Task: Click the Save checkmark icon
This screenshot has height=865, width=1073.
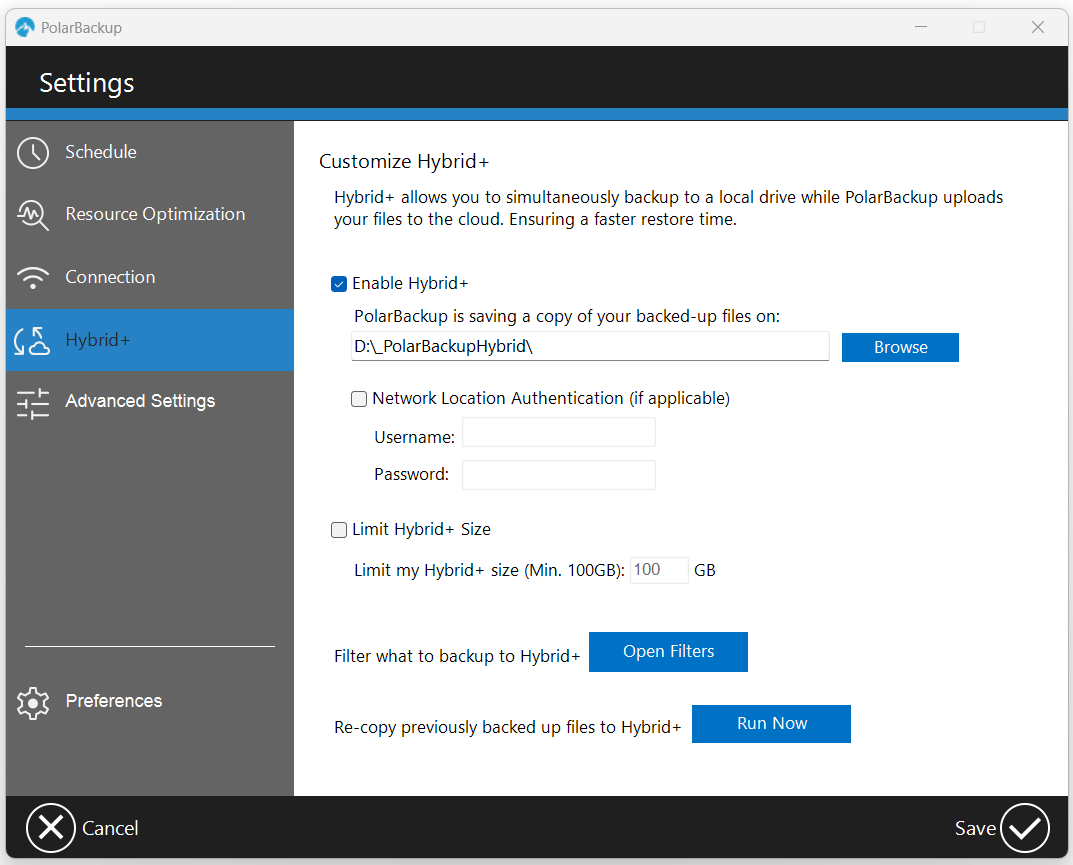Action: click(1024, 827)
